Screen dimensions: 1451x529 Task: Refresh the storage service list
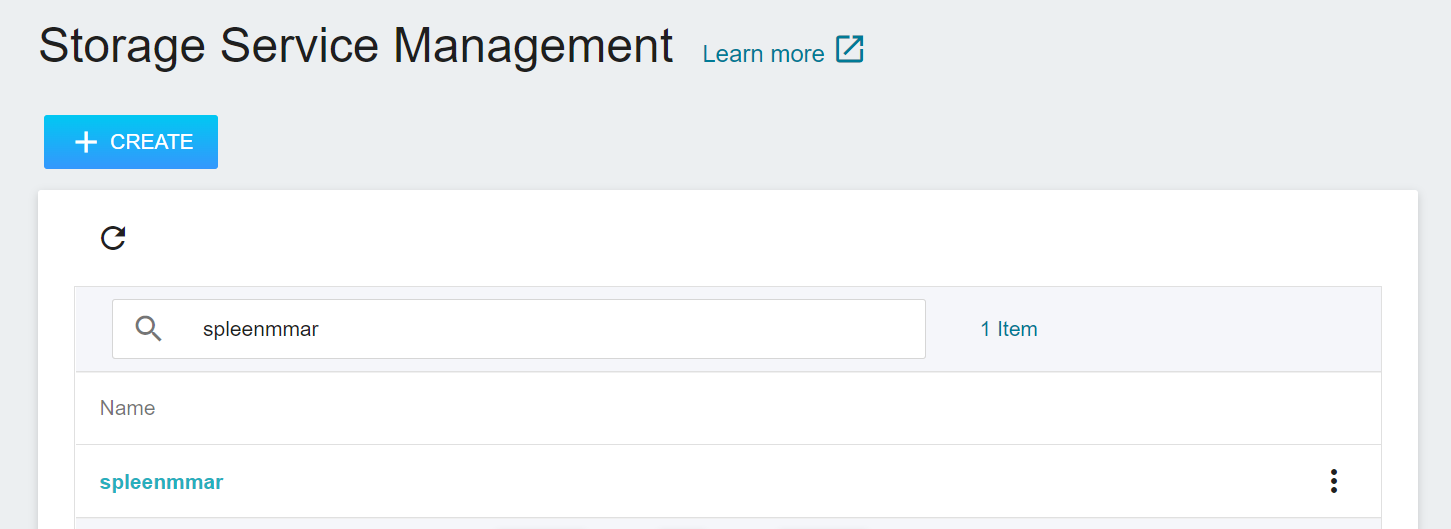pyautogui.click(x=113, y=238)
